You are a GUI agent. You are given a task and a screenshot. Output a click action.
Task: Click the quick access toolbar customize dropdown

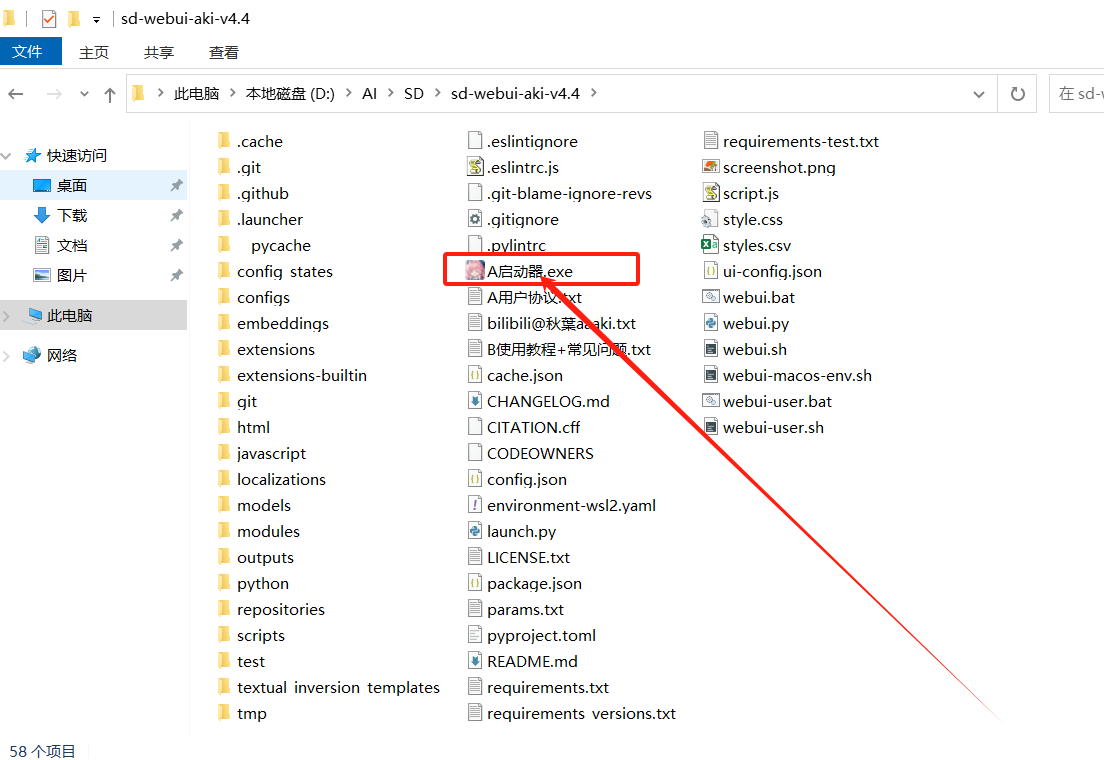96,20
